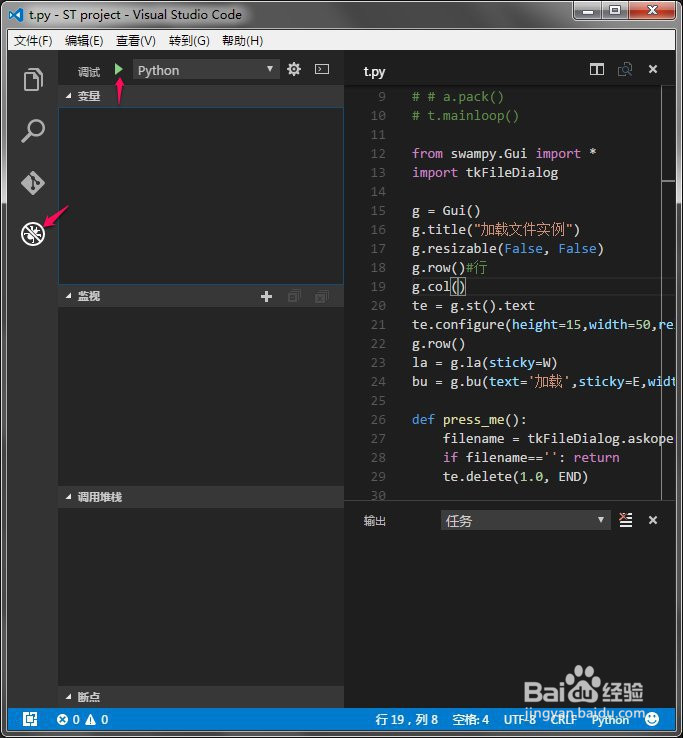Image resolution: width=683 pixels, height=738 pixels.
Task: Click the sync icon in status bar
Action: 30,719
